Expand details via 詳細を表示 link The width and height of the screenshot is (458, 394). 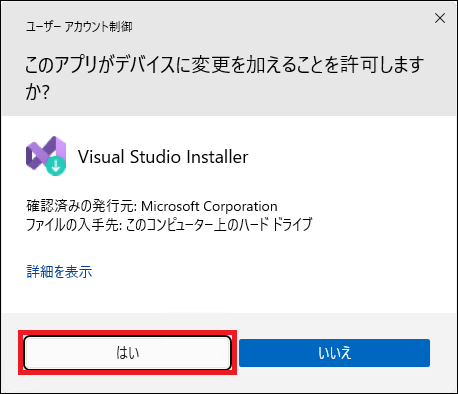tap(59, 272)
